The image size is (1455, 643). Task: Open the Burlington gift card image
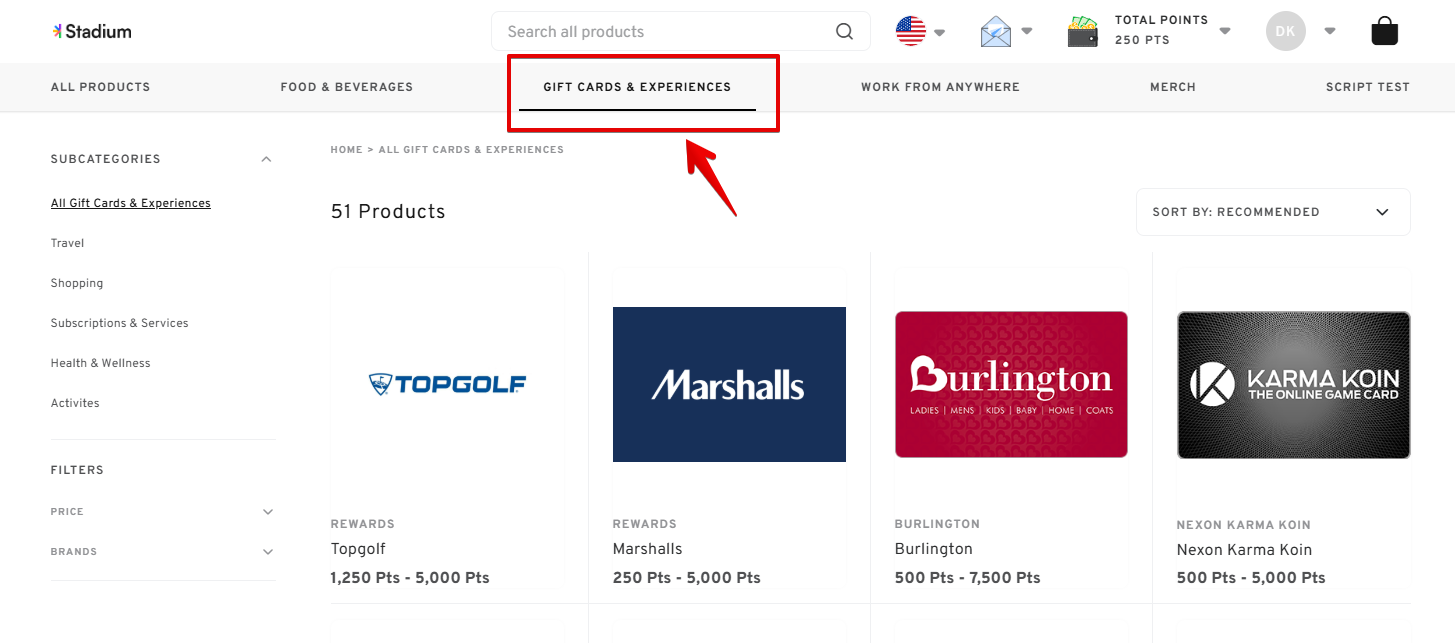[1011, 384]
